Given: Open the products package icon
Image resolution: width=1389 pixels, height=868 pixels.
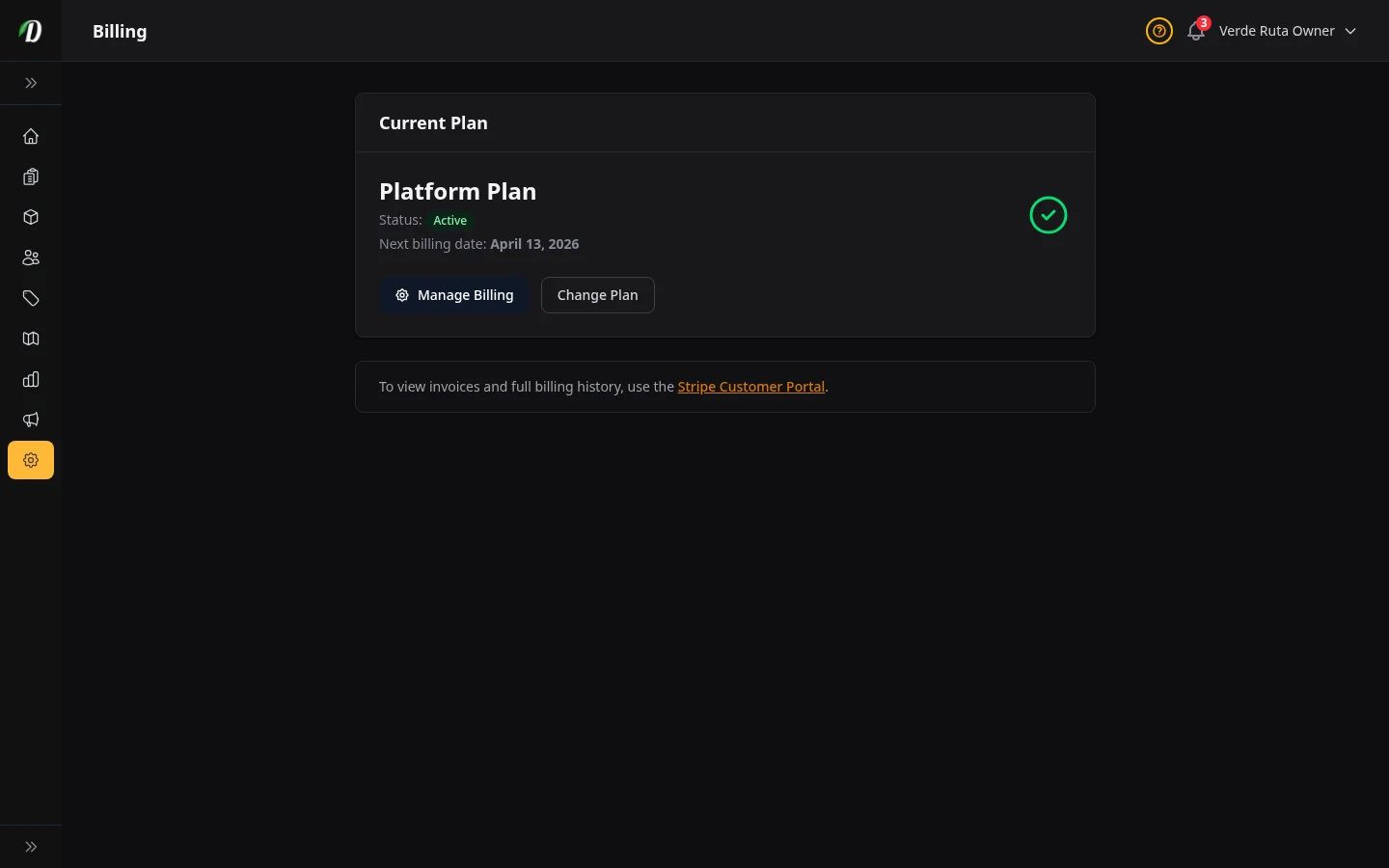Looking at the screenshot, I should [x=31, y=217].
